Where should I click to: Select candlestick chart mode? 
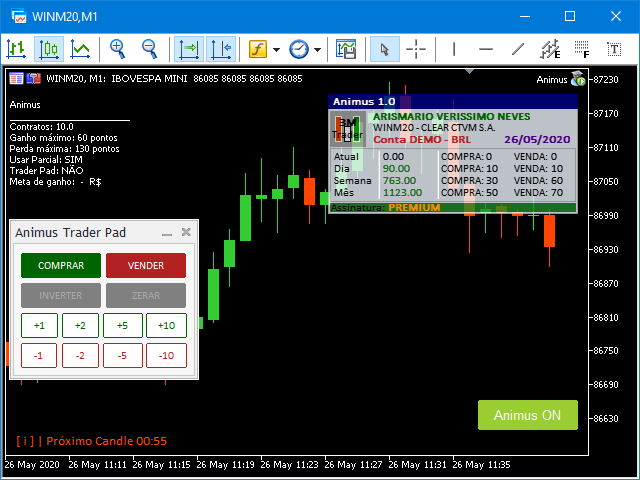pyautogui.click(x=49, y=49)
